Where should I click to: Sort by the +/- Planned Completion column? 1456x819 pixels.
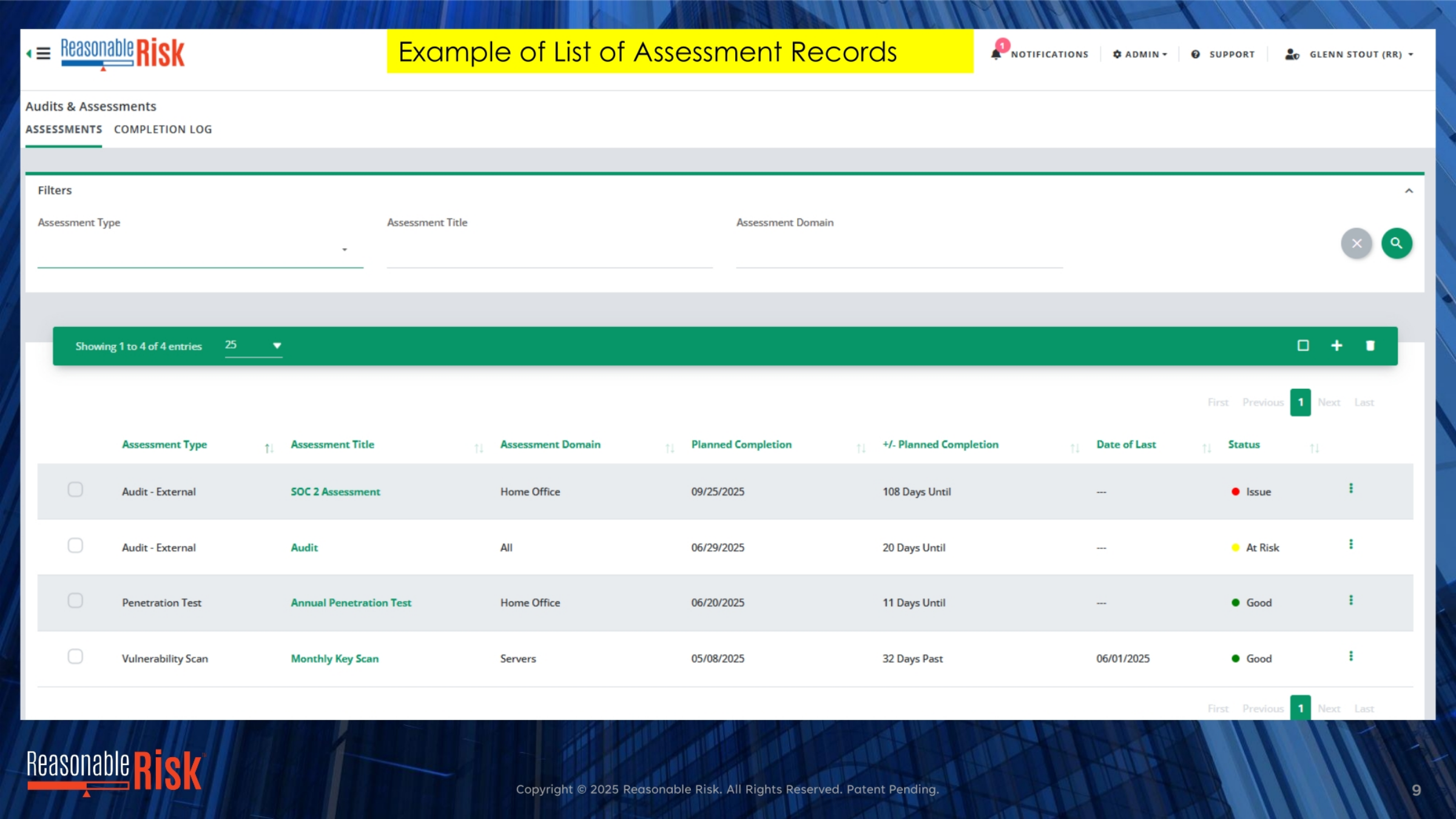click(940, 445)
